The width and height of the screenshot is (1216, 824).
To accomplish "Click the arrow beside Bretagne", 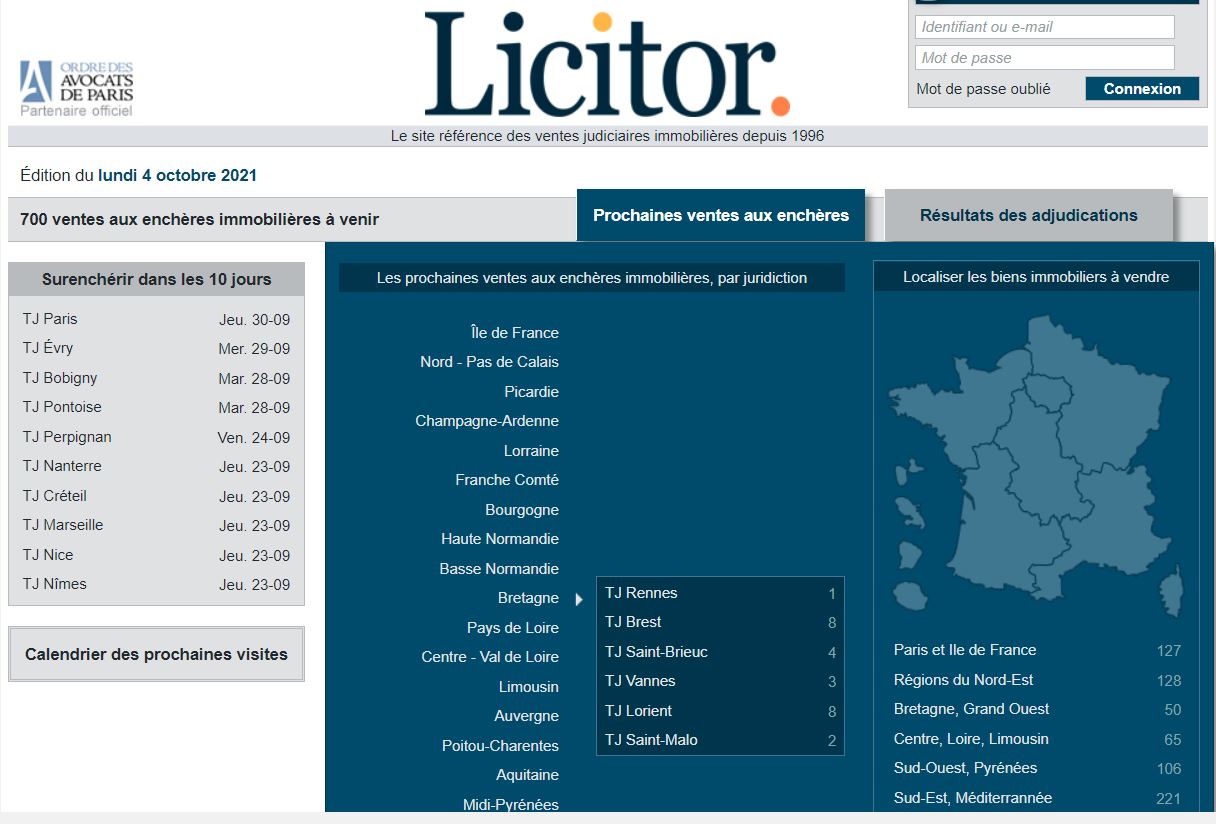I will point(579,599).
